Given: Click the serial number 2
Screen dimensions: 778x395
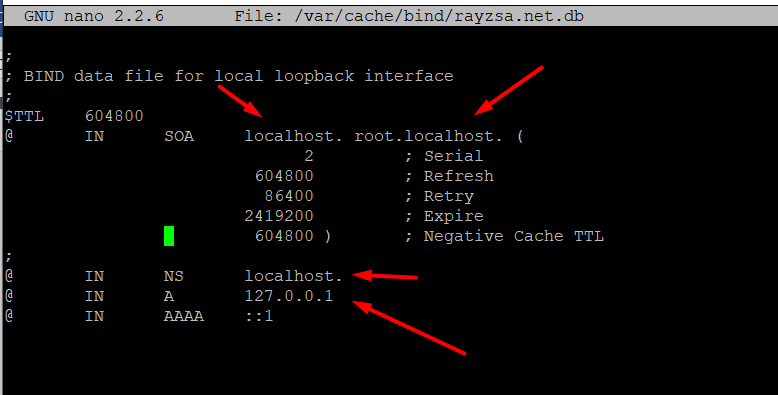Looking at the screenshot, I should (x=309, y=156).
